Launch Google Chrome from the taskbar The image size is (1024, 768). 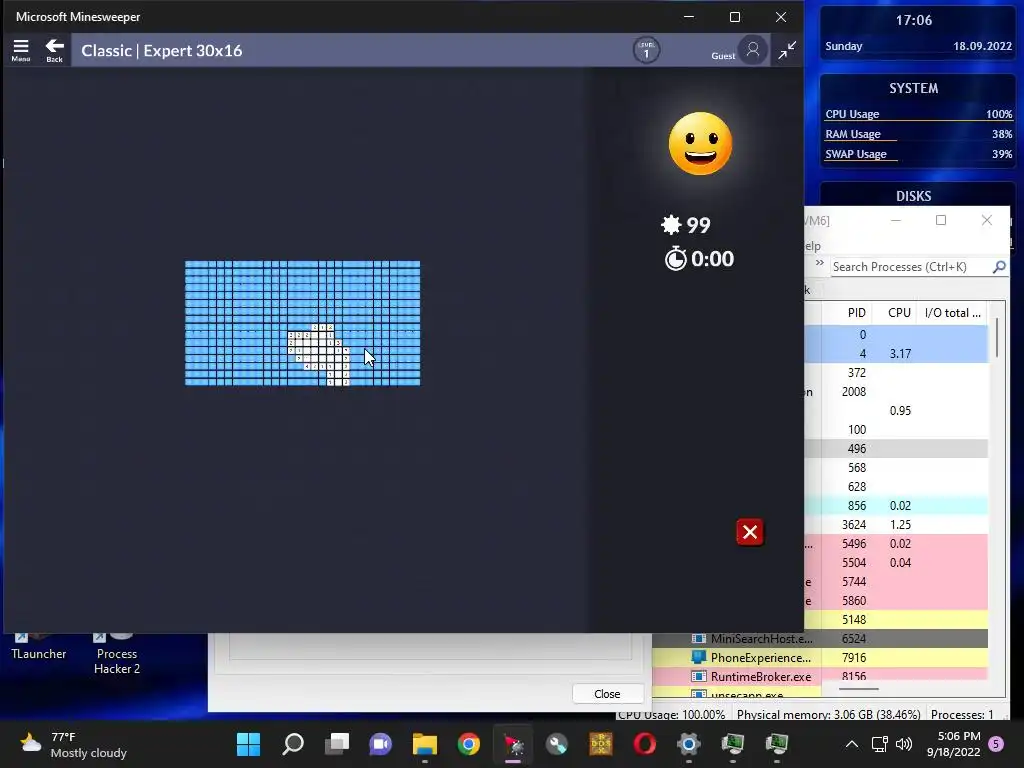click(x=468, y=744)
